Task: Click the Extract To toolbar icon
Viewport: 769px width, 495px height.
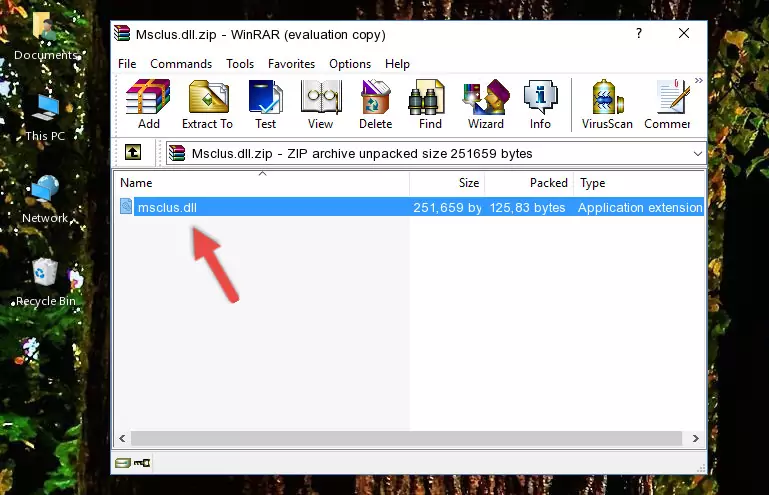Action: coord(207,104)
